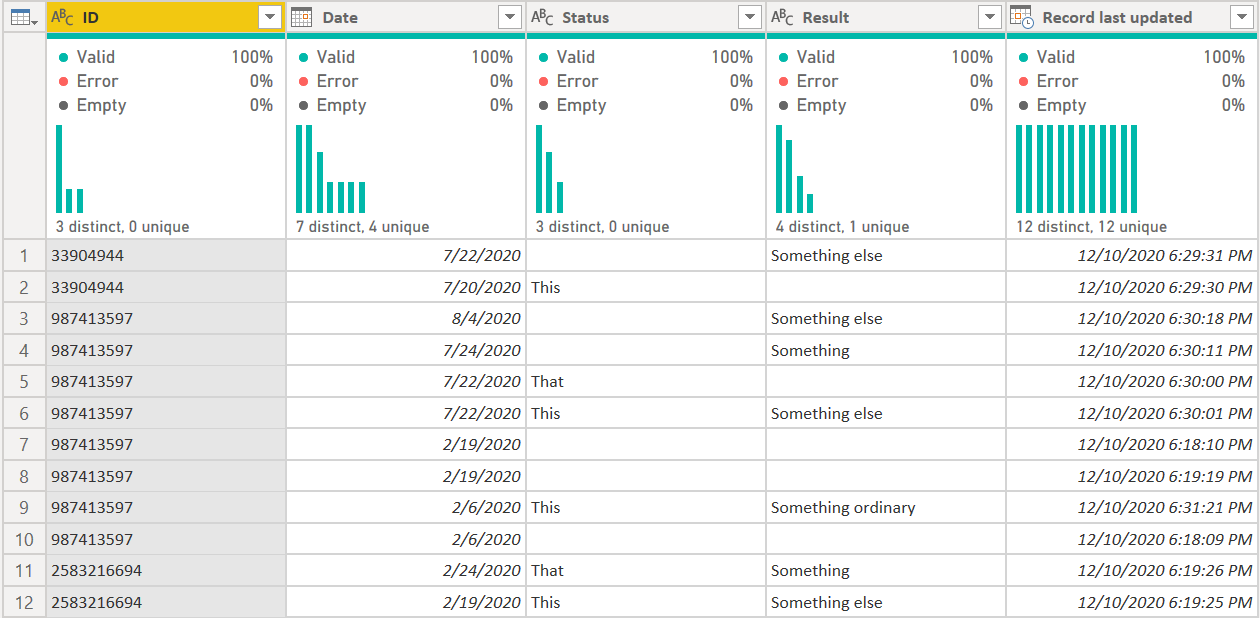
Task: Click Result 'Something else' in row 12
Action: [886, 602]
